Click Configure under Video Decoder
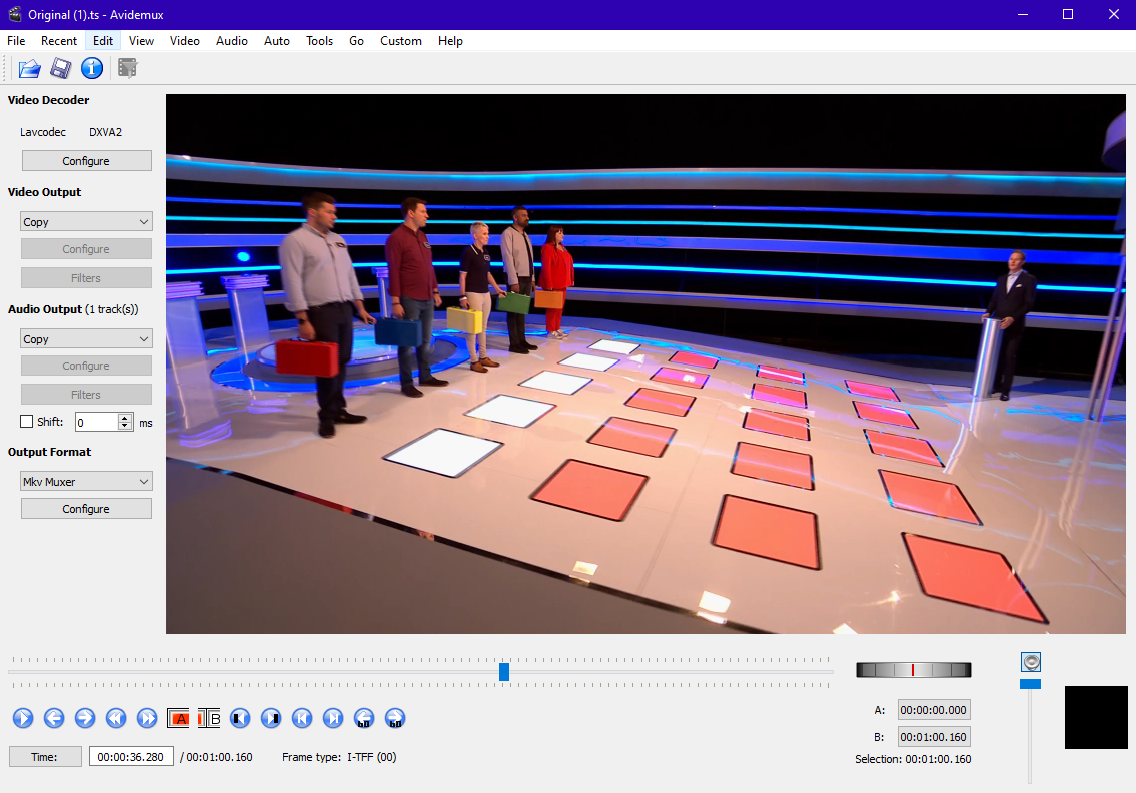Image resolution: width=1136 pixels, height=793 pixels. [86, 161]
